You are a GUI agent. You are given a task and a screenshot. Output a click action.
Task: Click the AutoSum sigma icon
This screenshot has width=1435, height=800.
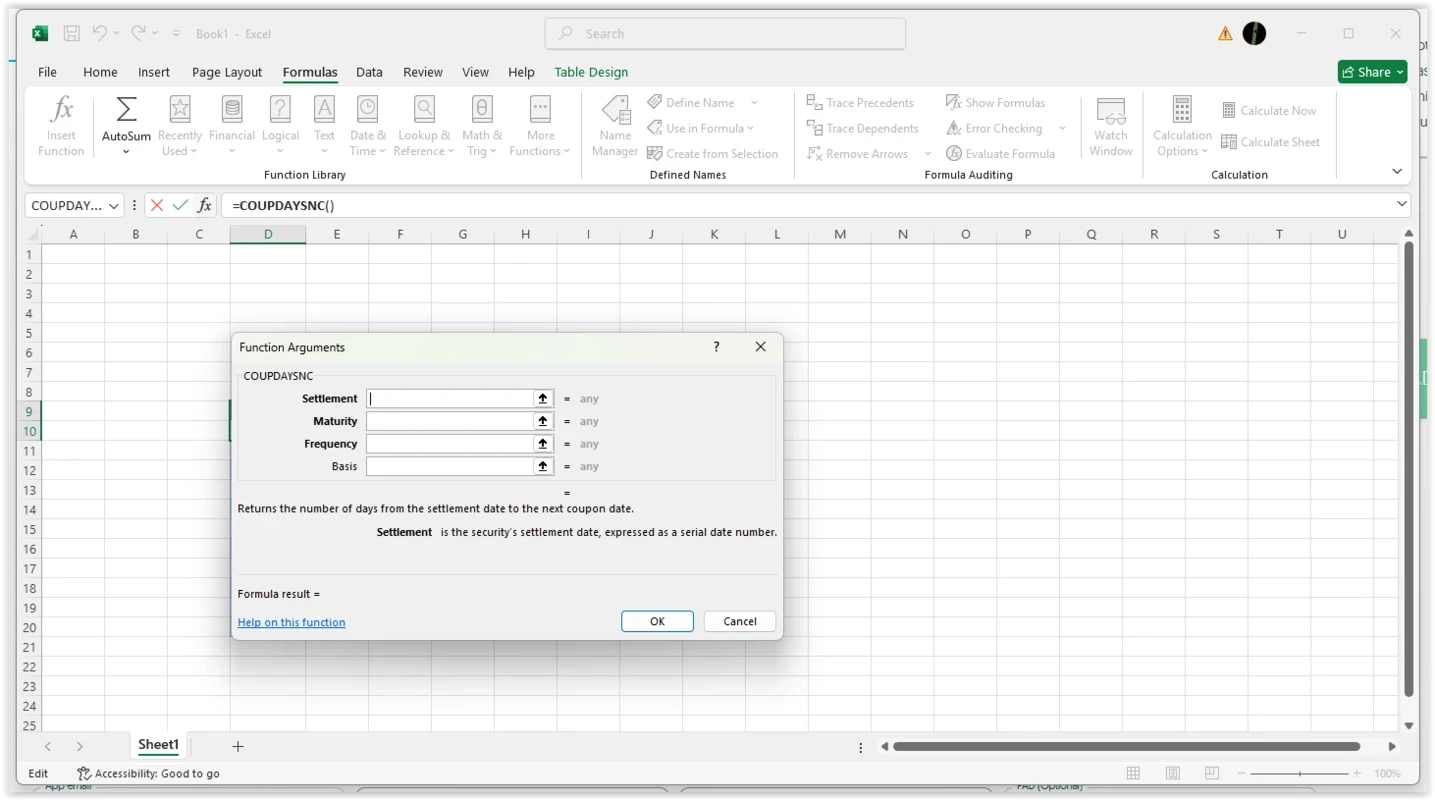point(126,109)
